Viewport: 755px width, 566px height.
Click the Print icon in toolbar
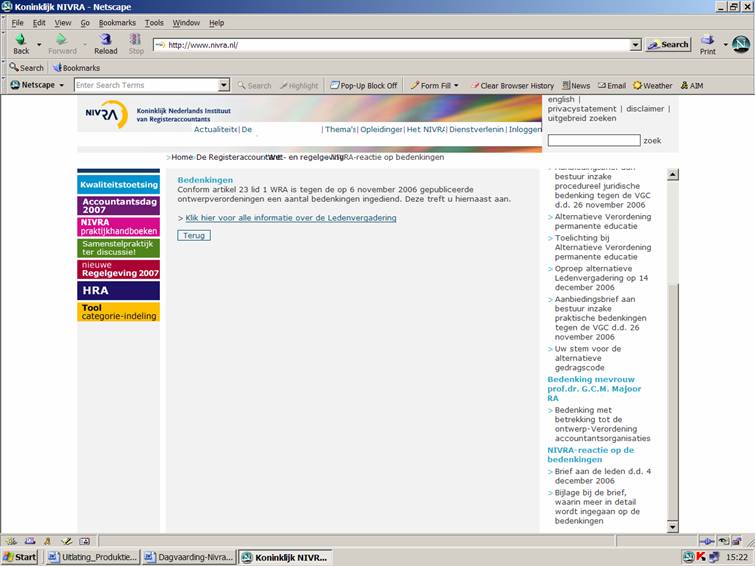[707, 39]
